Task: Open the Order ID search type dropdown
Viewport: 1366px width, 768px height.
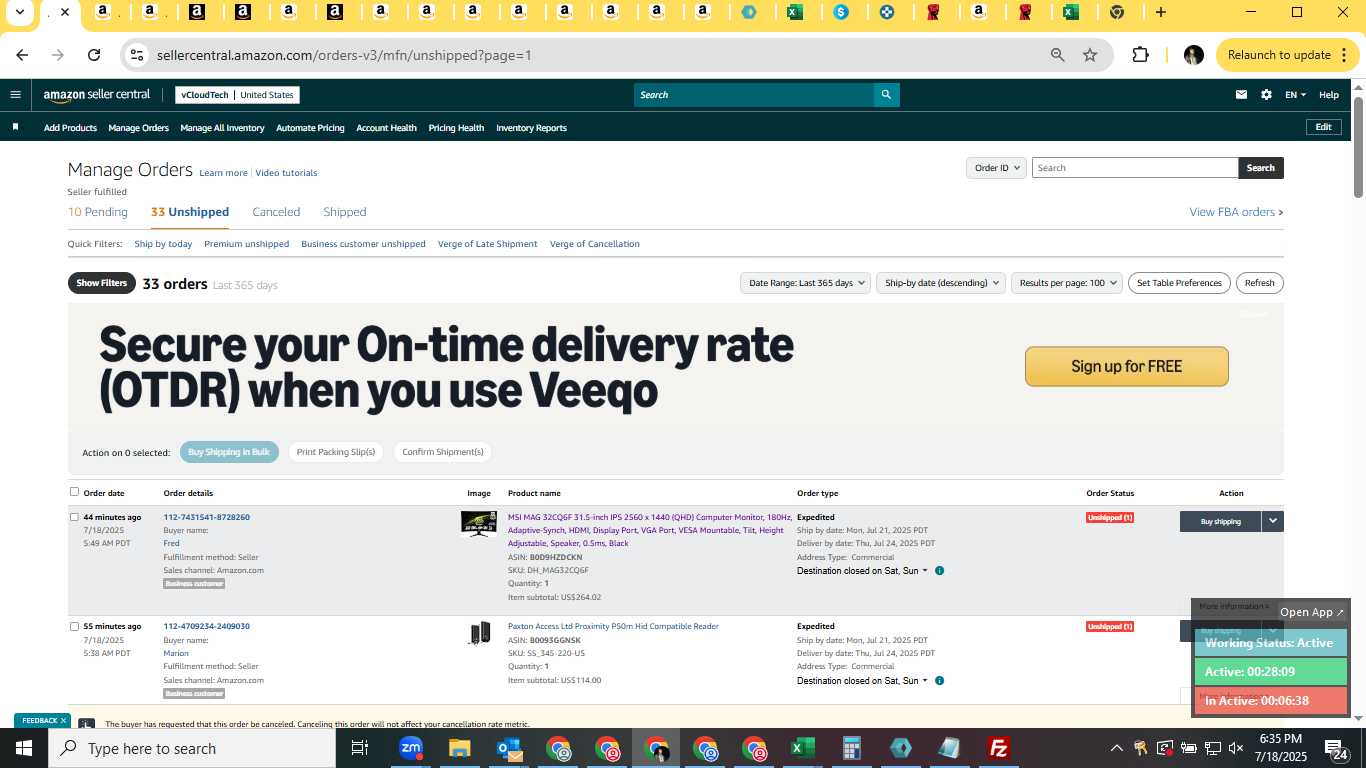Action: pyautogui.click(x=997, y=168)
